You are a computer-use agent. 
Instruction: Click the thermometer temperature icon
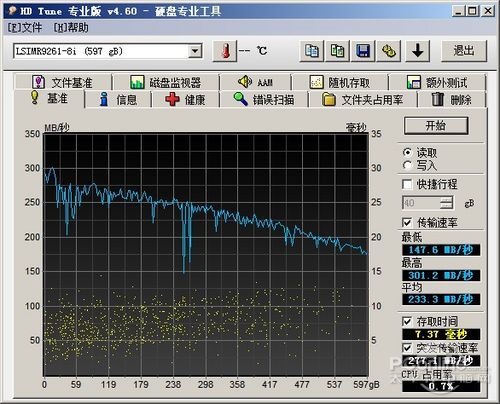(225, 51)
